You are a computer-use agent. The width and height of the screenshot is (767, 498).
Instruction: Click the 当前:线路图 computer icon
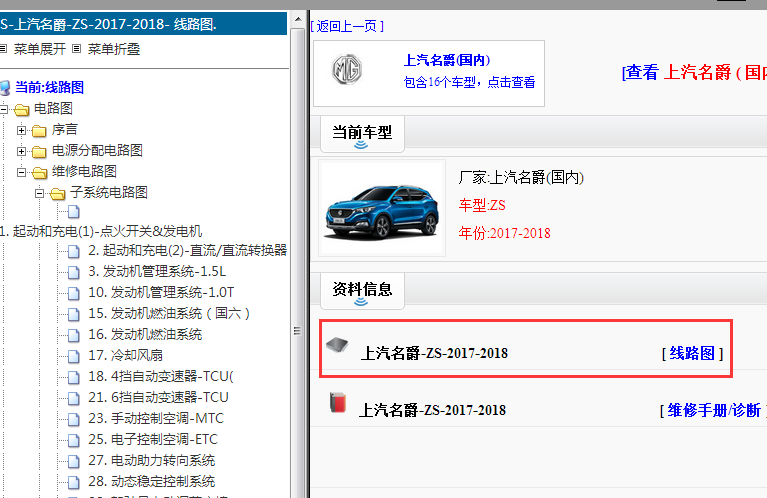5,88
